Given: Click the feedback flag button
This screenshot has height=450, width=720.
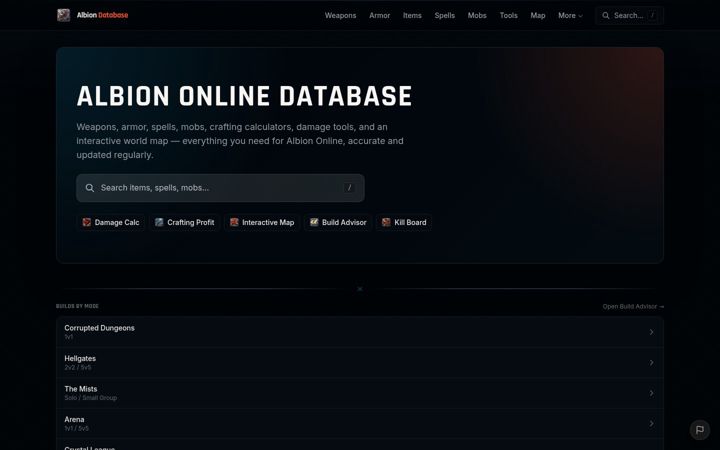Looking at the screenshot, I should point(700,430).
